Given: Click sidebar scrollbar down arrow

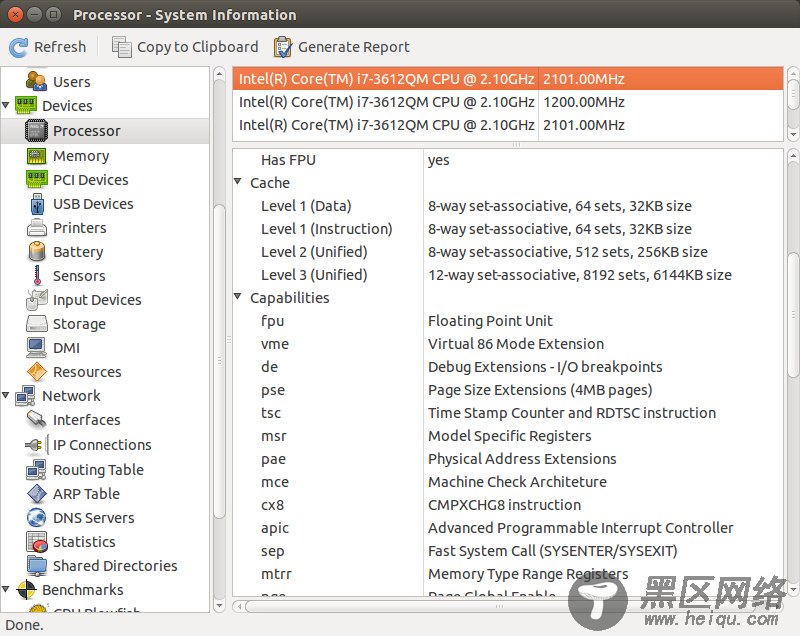Looking at the screenshot, I should pos(219,606).
